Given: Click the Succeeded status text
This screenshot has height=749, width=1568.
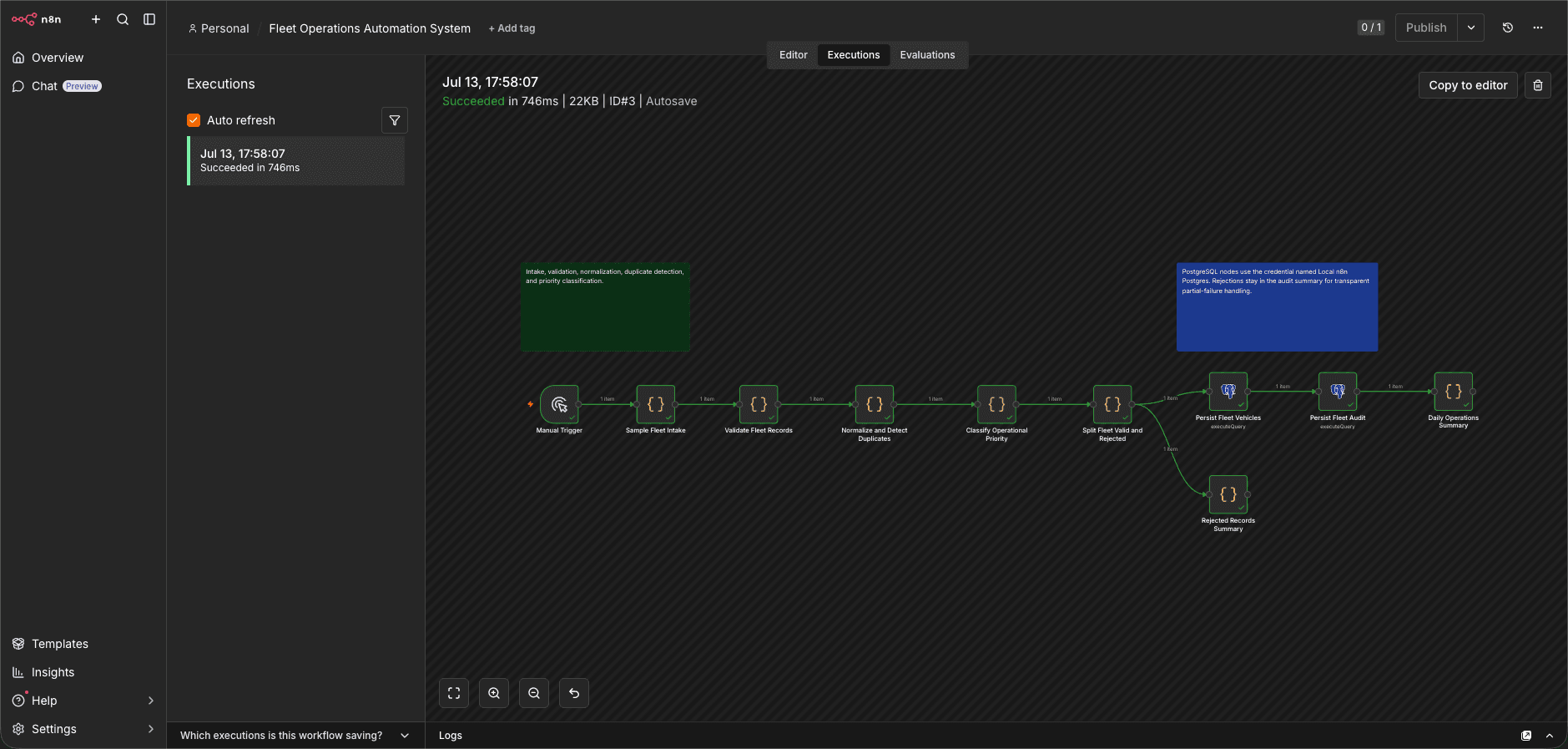Looking at the screenshot, I should pos(473,101).
